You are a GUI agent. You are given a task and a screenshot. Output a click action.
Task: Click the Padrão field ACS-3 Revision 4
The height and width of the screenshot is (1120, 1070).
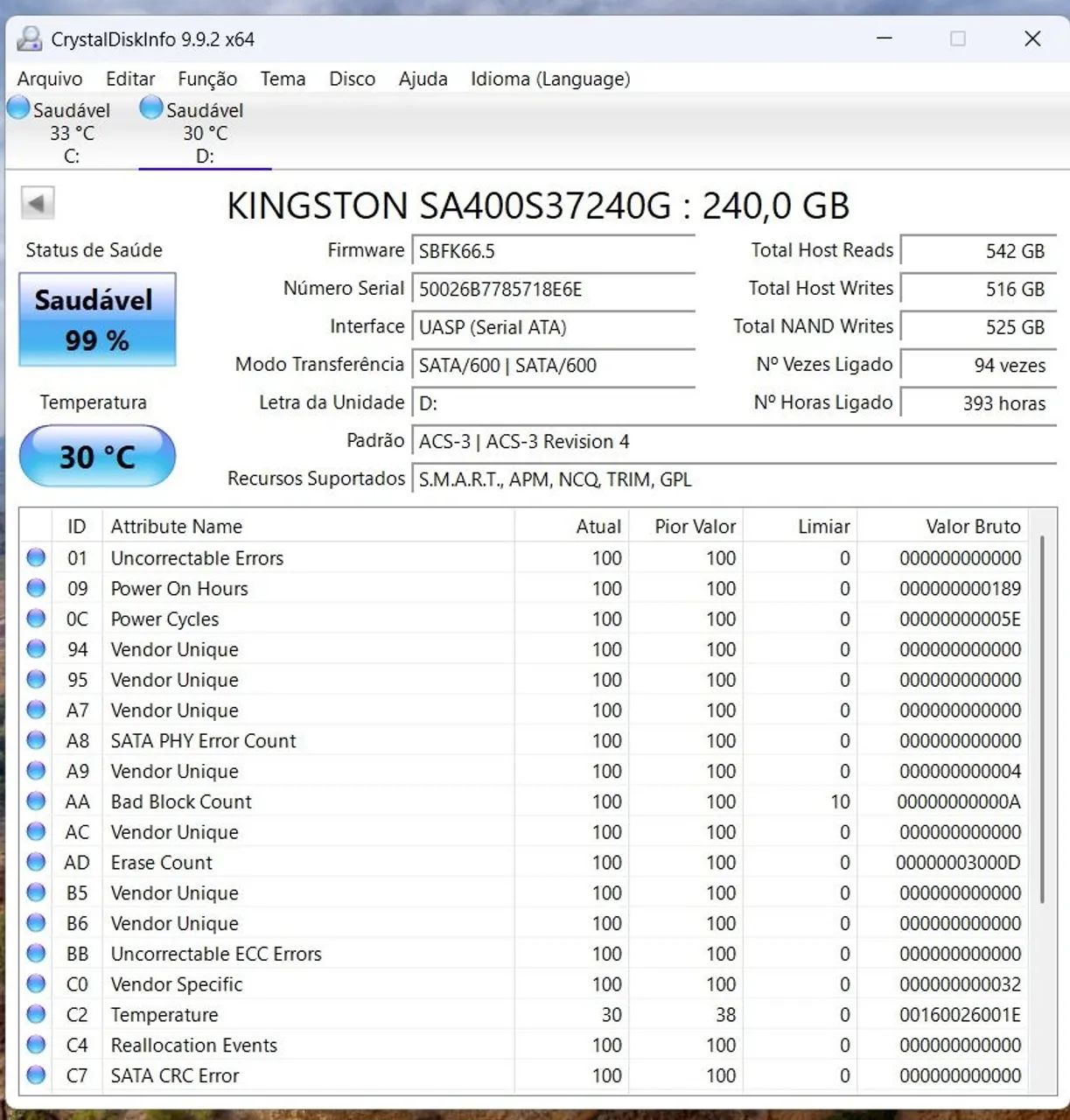coord(734,441)
